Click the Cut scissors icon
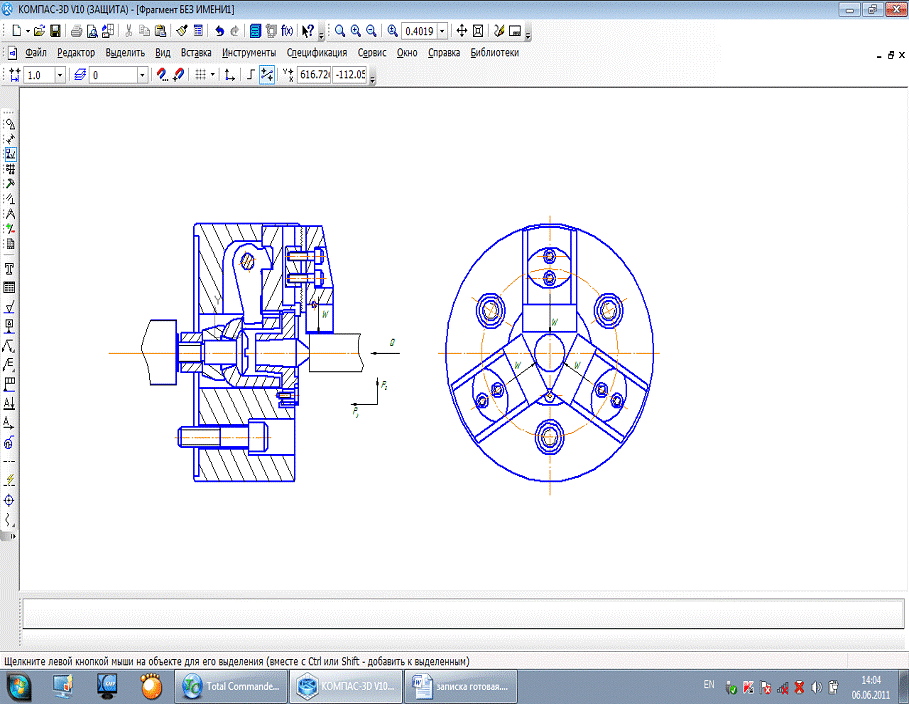 pyautogui.click(x=129, y=31)
